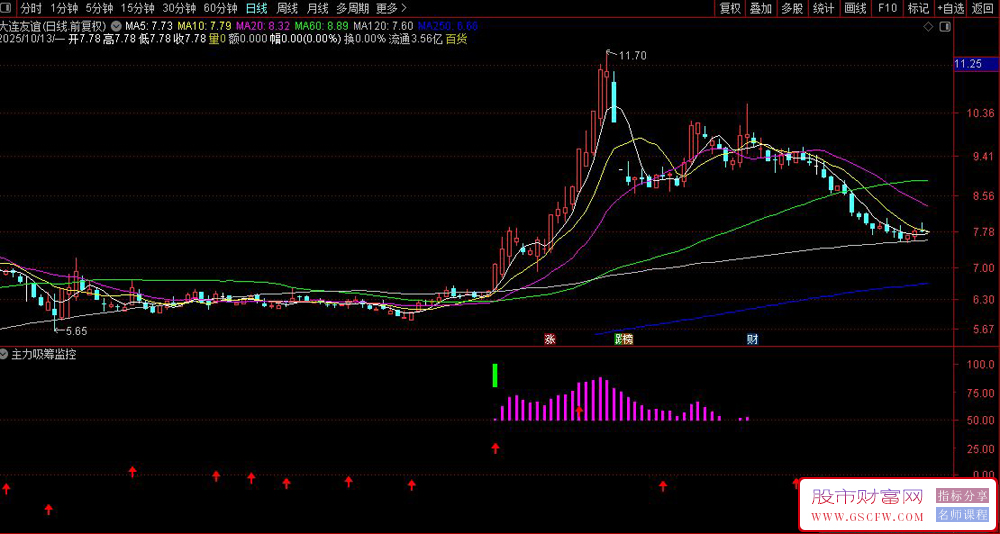Viewport: 1000px width, 534px height.
Task: Open F10 company information
Action: 887,8
